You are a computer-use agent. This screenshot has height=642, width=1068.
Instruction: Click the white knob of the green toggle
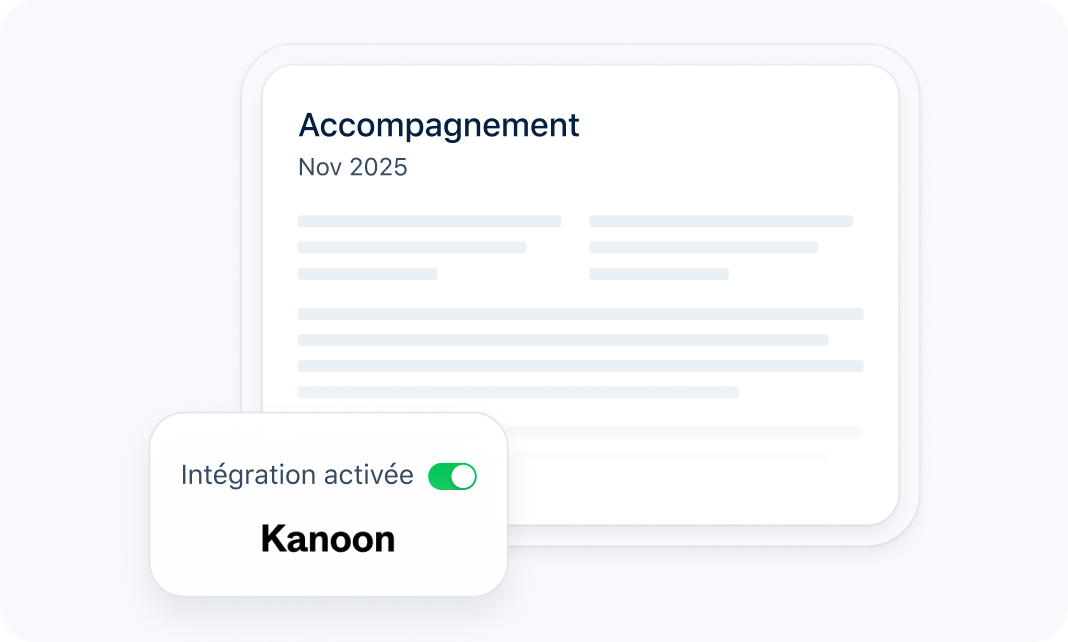(x=463, y=477)
